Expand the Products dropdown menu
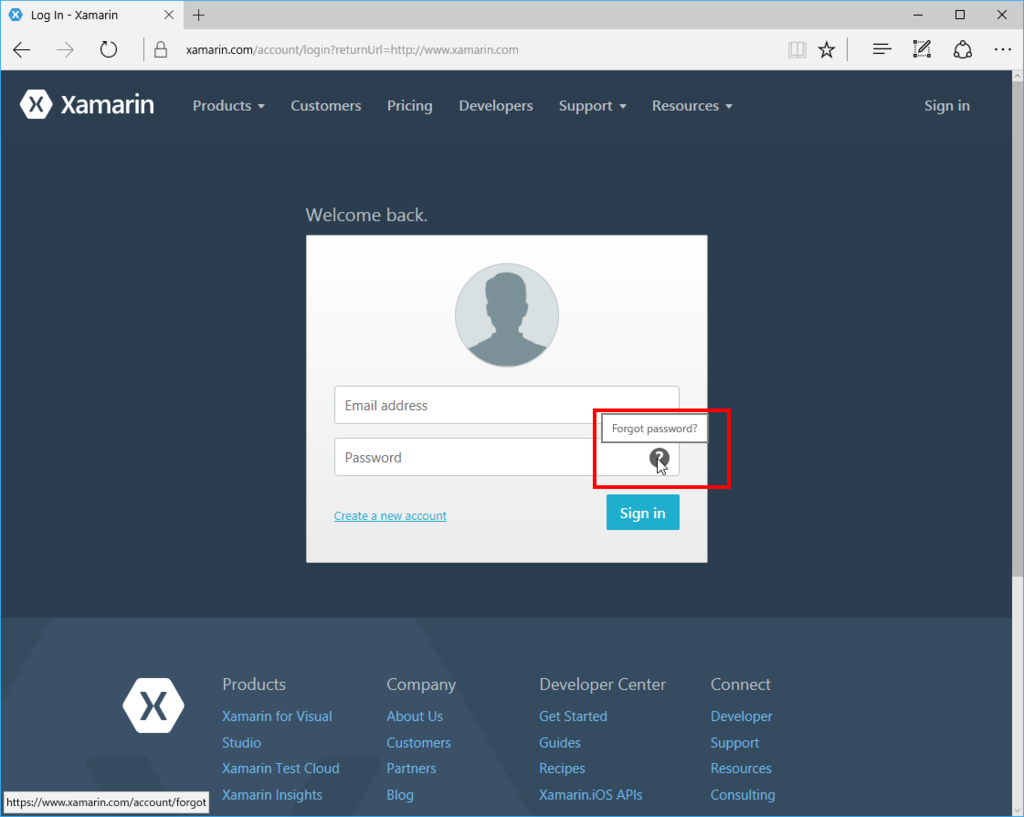 point(229,106)
